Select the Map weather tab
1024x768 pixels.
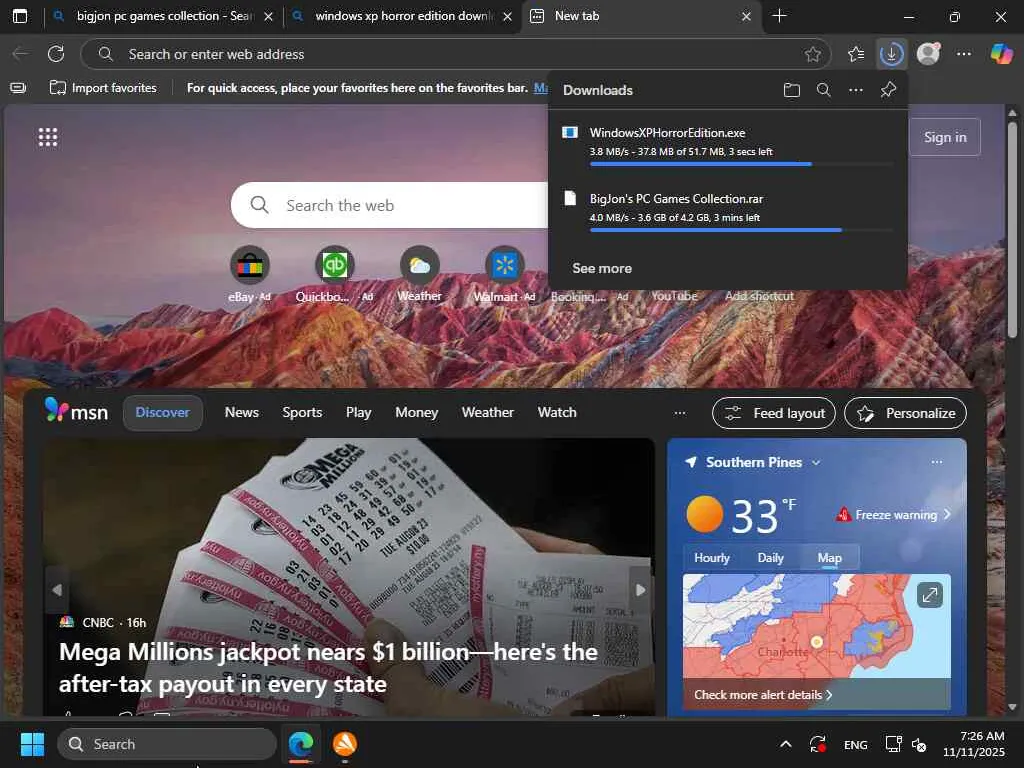[x=829, y=558]
